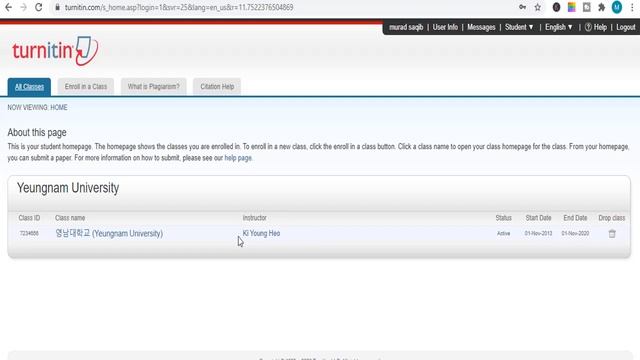The image size is (640, 360).
Task: Open the Citation Help tab
Action: coord(217,87)
